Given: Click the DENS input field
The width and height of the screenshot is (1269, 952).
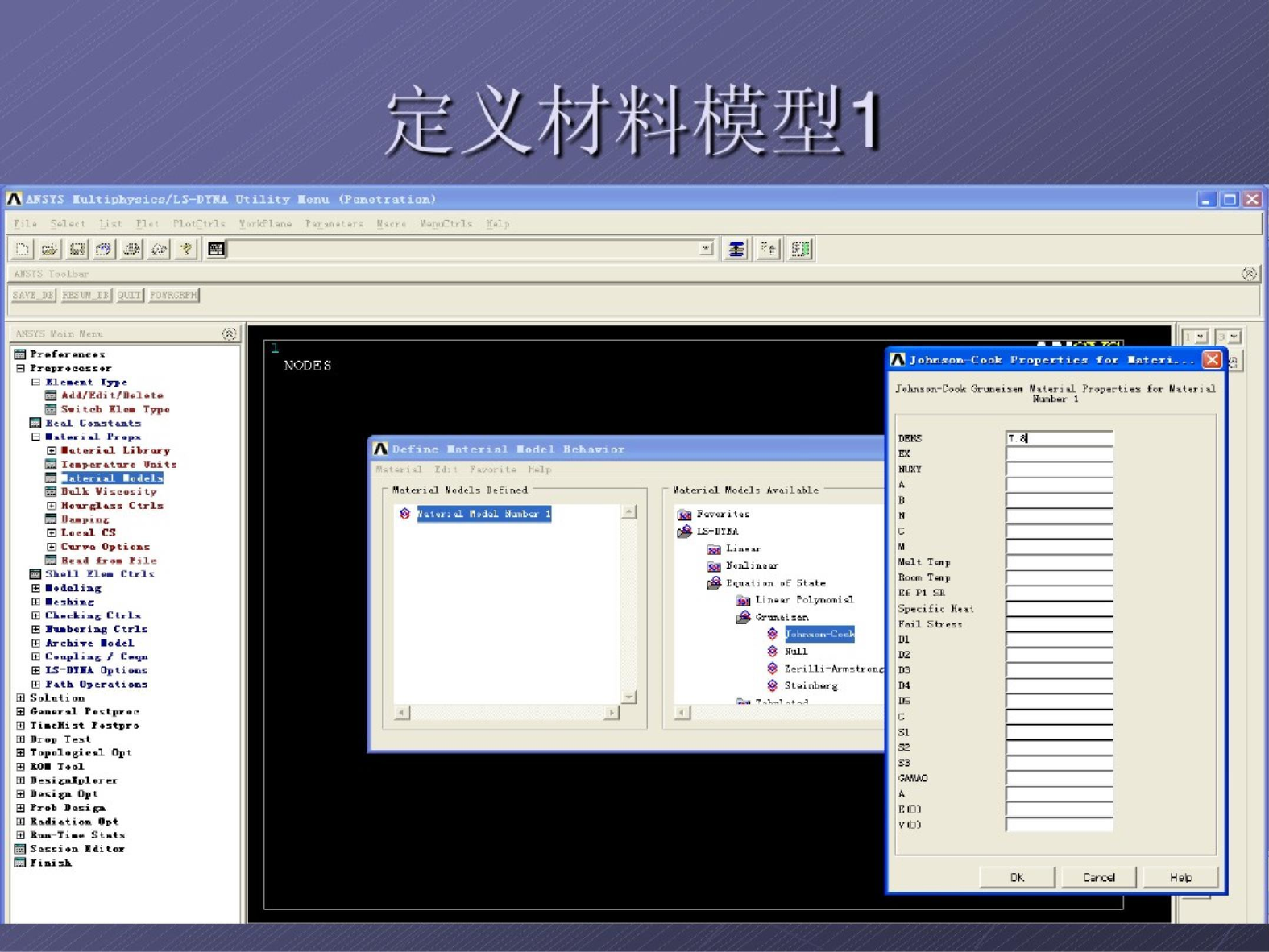Looking at the screenshot, I should point(1060,438).
